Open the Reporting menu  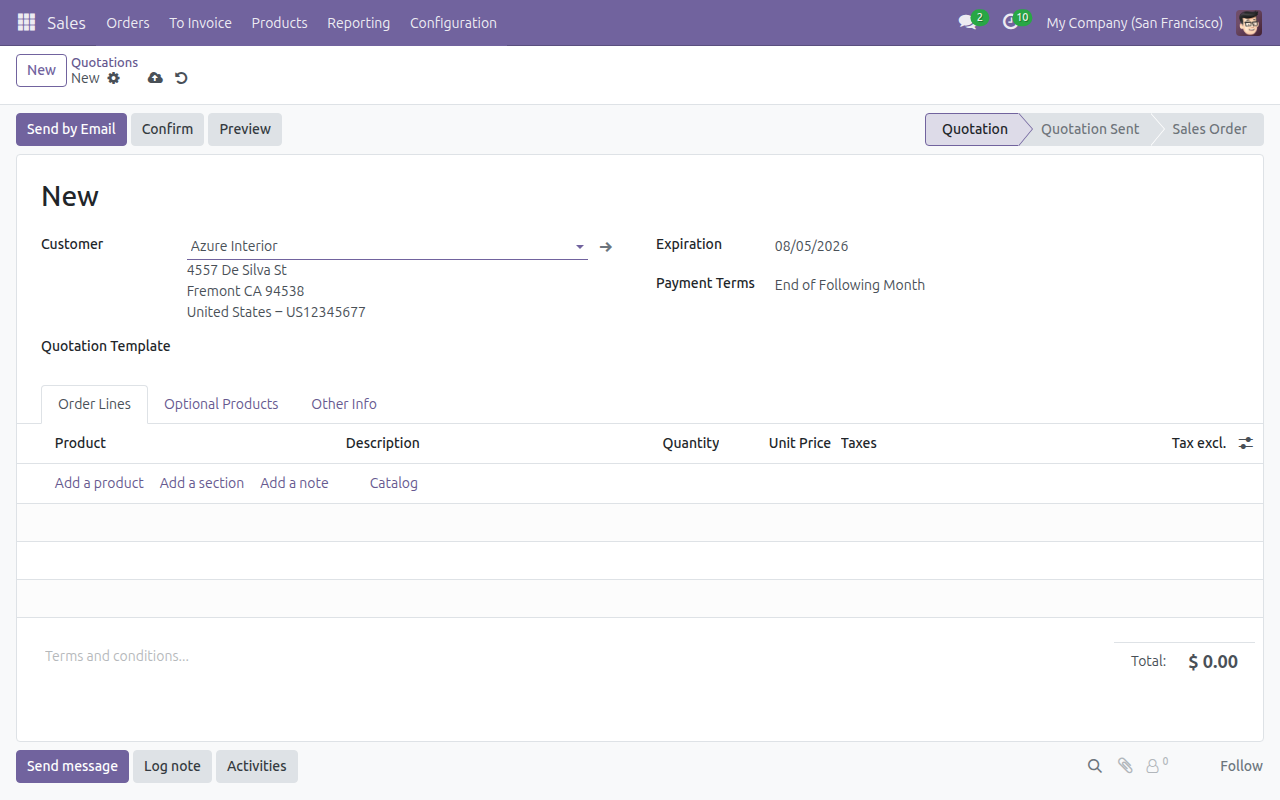tap(358, 22)
